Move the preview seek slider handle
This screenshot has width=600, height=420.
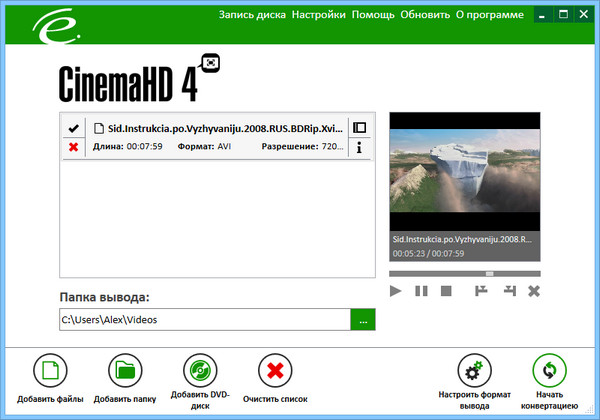pos(489,273)
